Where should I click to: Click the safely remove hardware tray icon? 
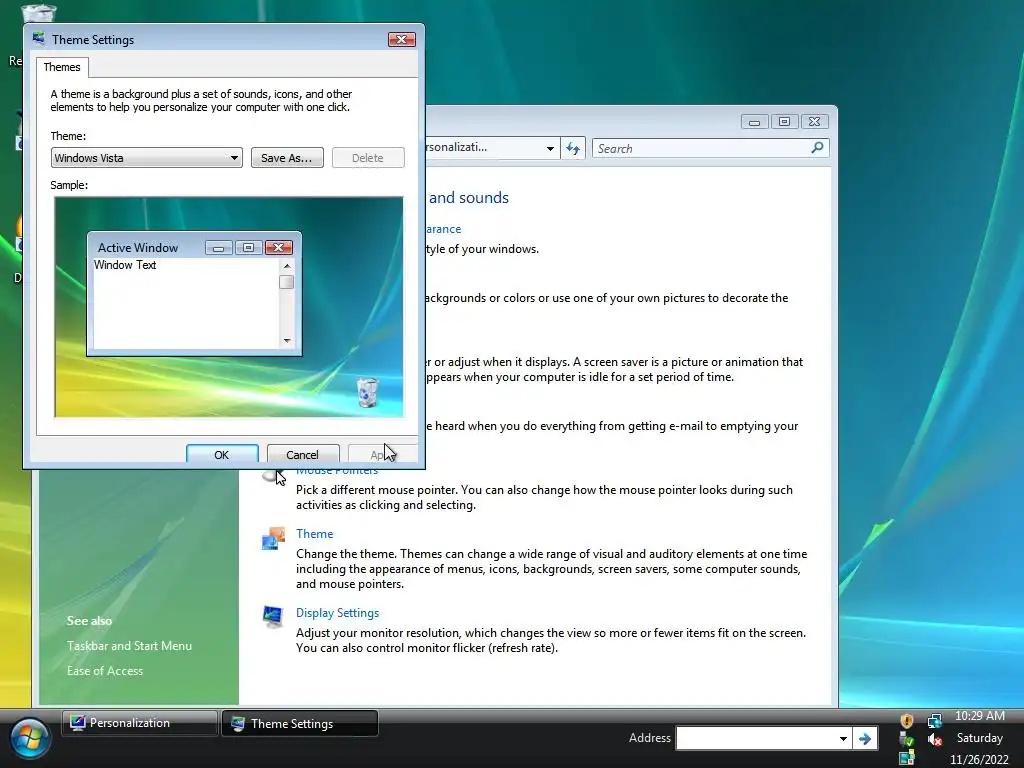tap(906, 740)
